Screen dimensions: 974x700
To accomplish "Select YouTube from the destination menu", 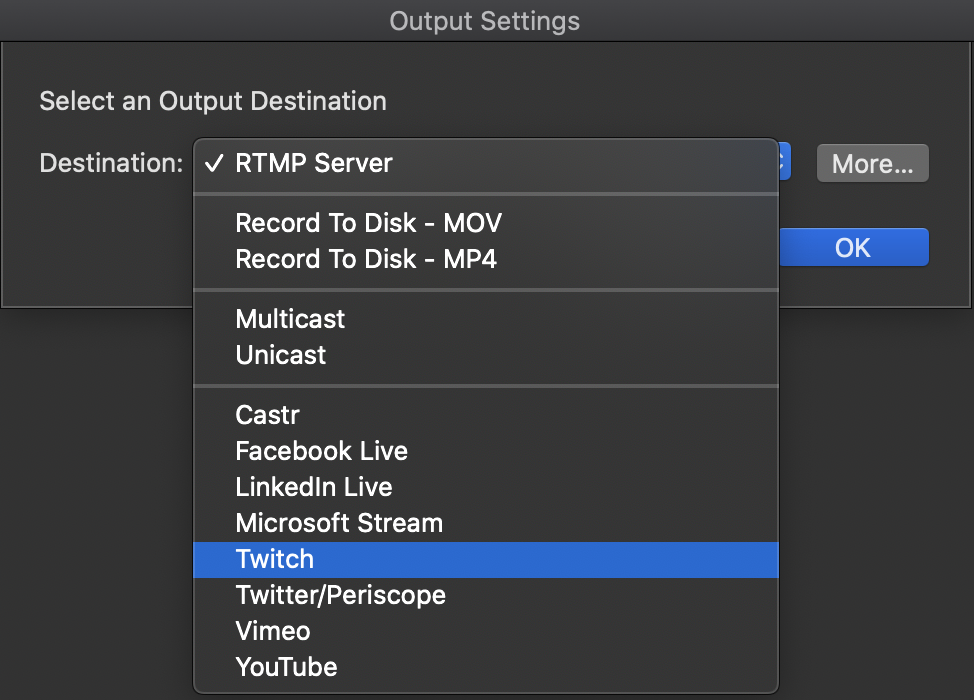I will [x=286, y=667].
